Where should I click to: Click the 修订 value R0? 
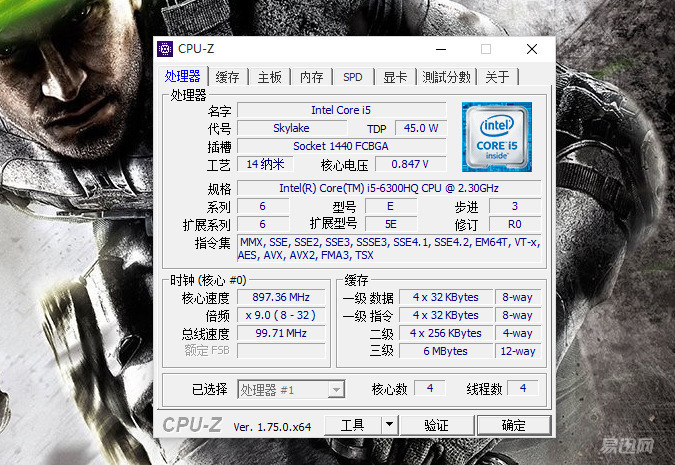click(x=515, y=225)
